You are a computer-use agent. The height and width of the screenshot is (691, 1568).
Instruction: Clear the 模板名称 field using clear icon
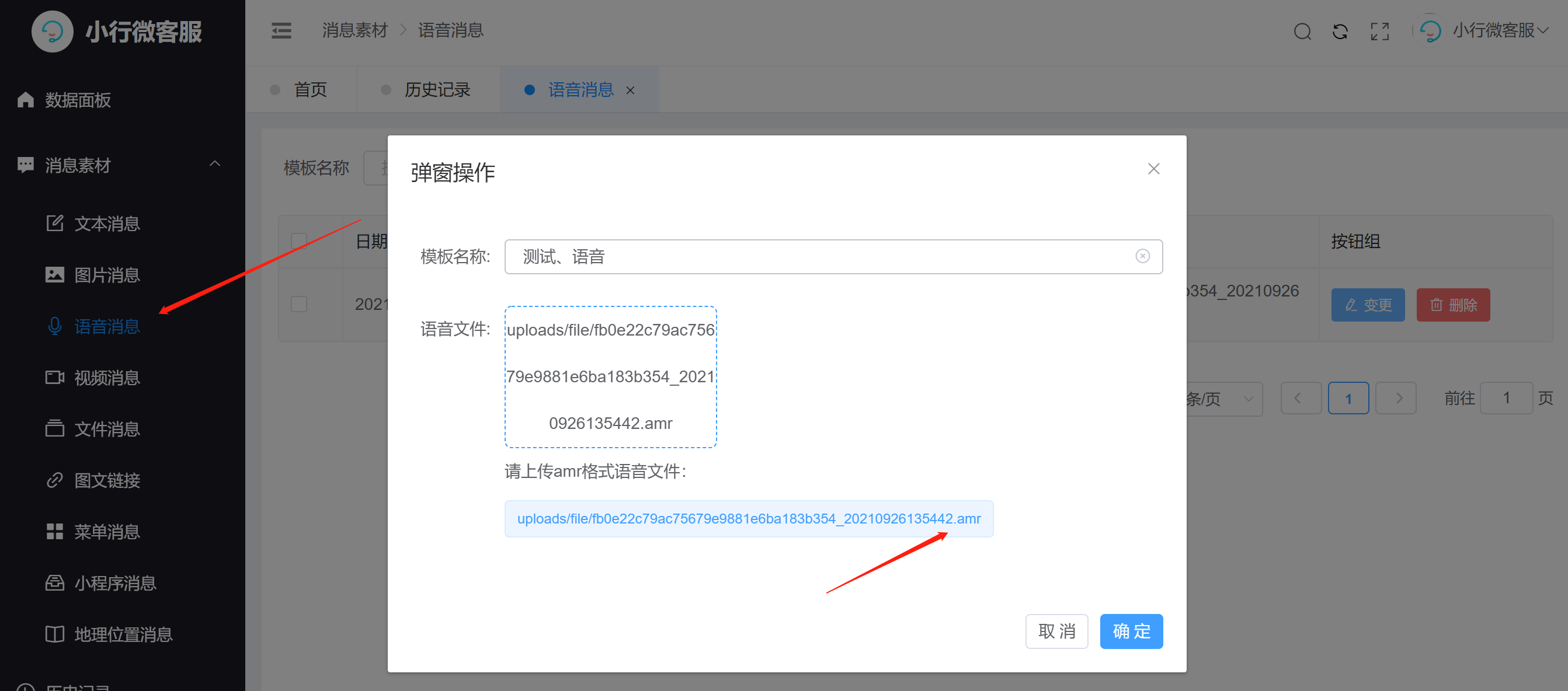pos(1142,256)
